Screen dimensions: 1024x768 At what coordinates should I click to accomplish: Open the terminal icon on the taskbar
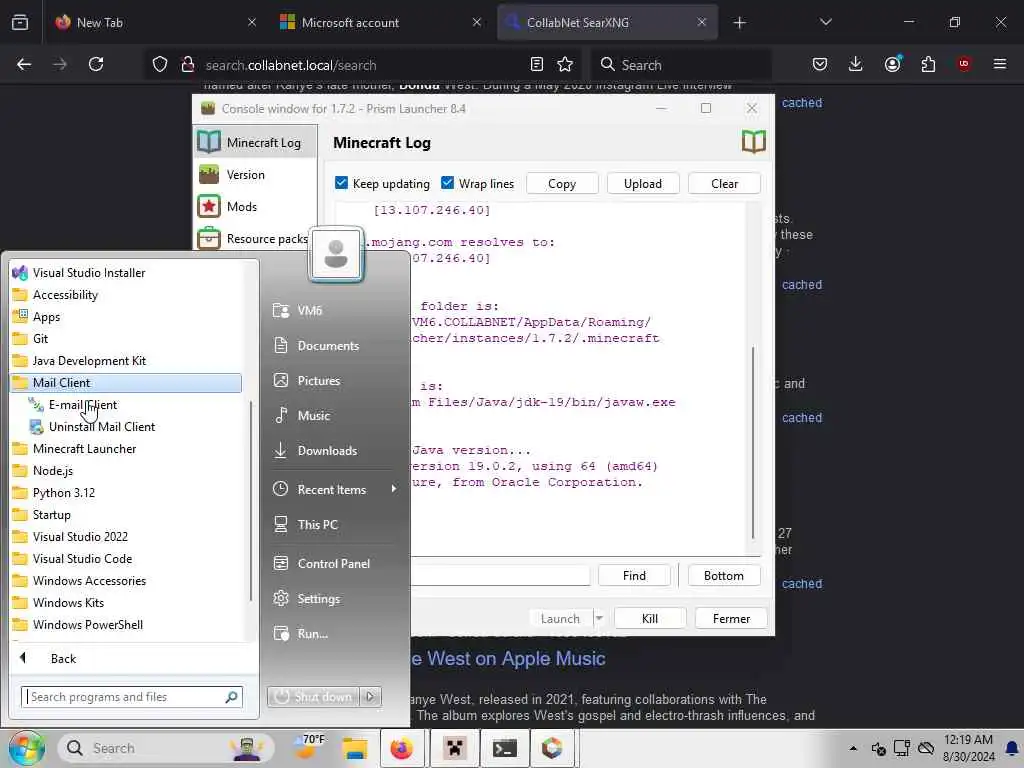tap(505, 748)
